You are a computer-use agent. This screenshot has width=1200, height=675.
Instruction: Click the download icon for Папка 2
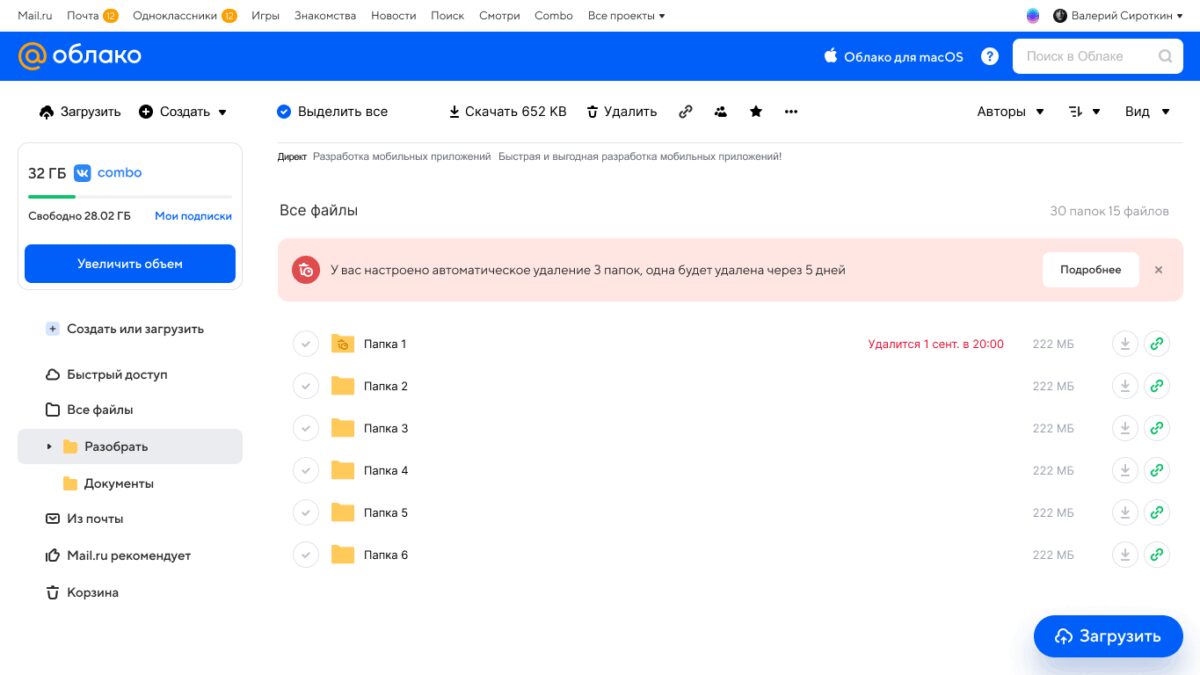coord(1125,386)
